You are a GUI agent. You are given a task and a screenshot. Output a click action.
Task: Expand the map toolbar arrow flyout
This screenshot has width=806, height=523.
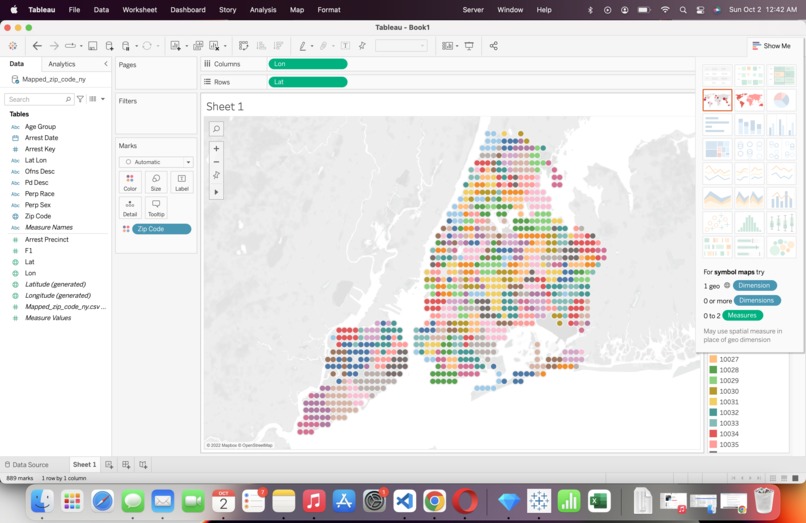216,192
